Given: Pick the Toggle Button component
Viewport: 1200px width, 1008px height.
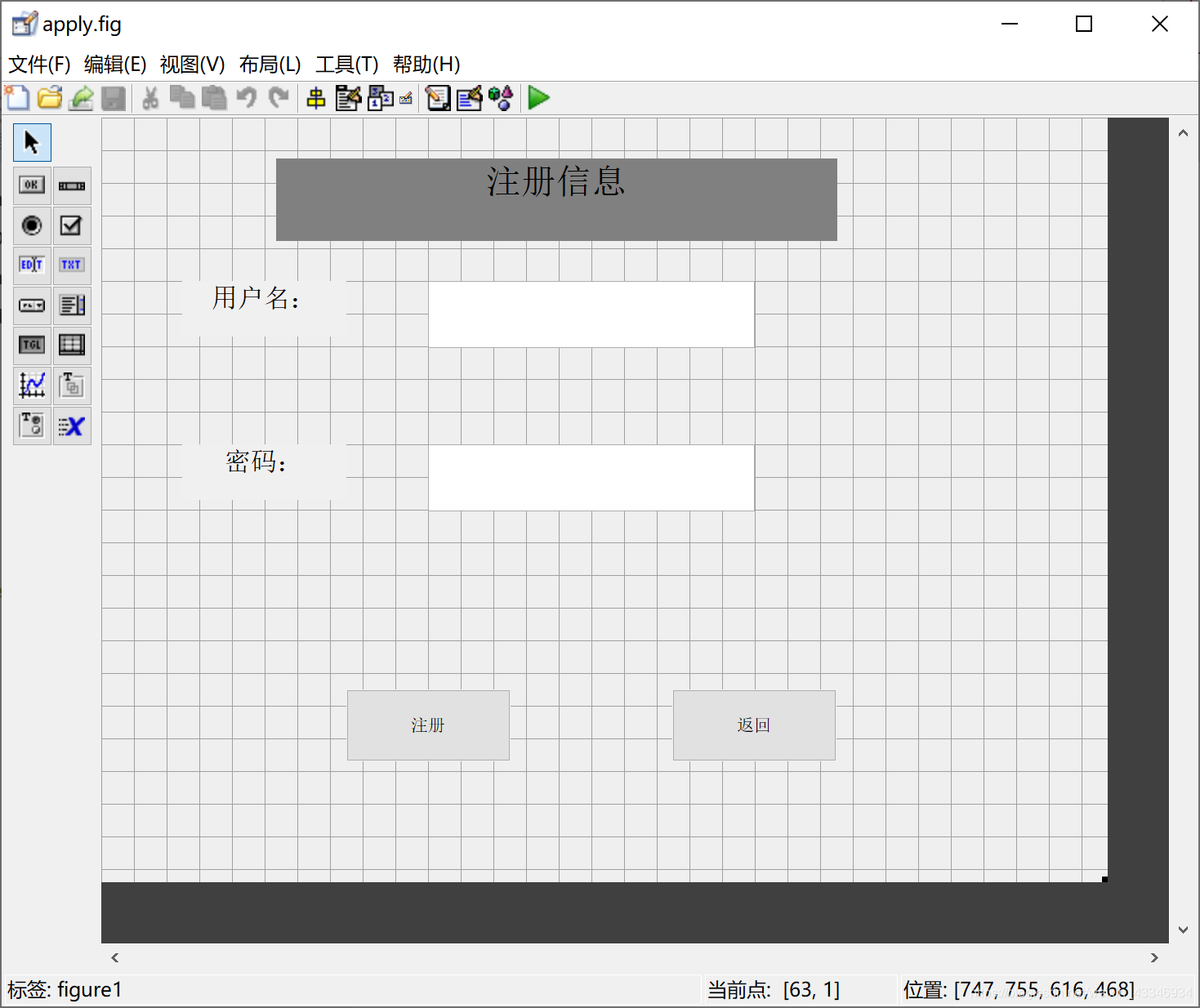Looking at the screenshot, I should [x=32, y=346].
